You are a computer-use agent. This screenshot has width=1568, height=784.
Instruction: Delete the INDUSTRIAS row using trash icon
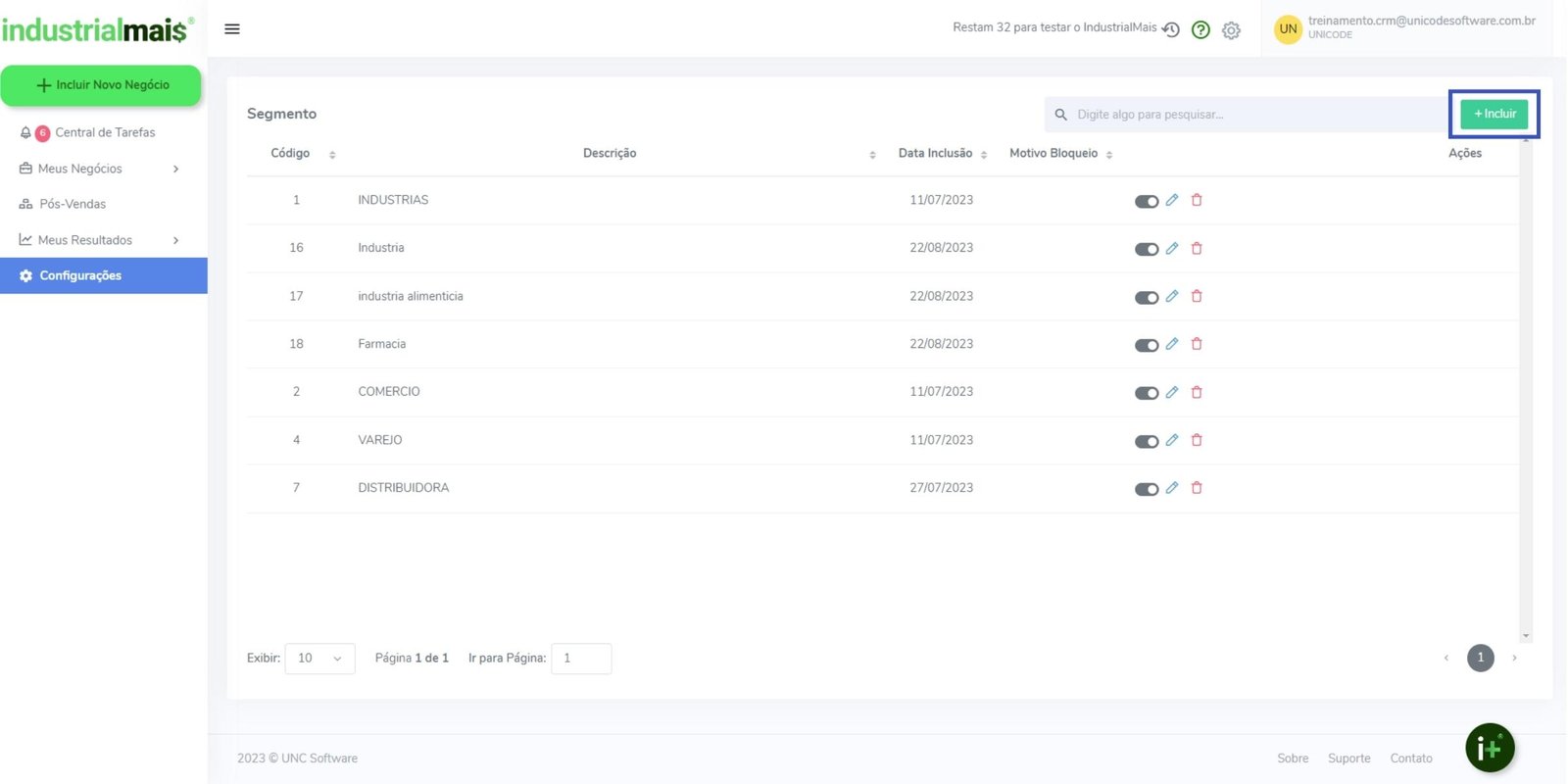click(x=1197, y=200)
